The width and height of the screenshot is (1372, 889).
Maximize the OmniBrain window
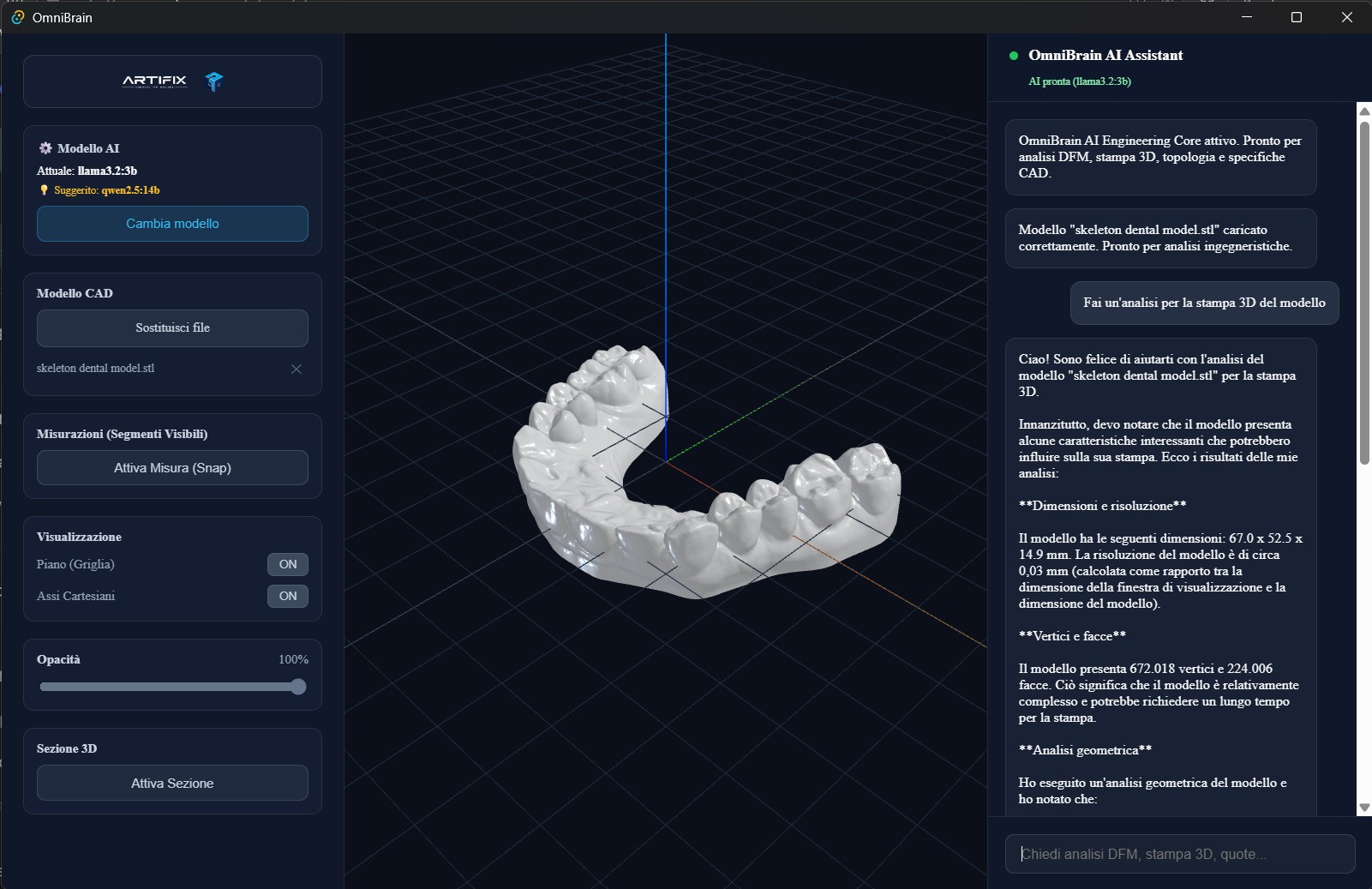(1297, 17)
